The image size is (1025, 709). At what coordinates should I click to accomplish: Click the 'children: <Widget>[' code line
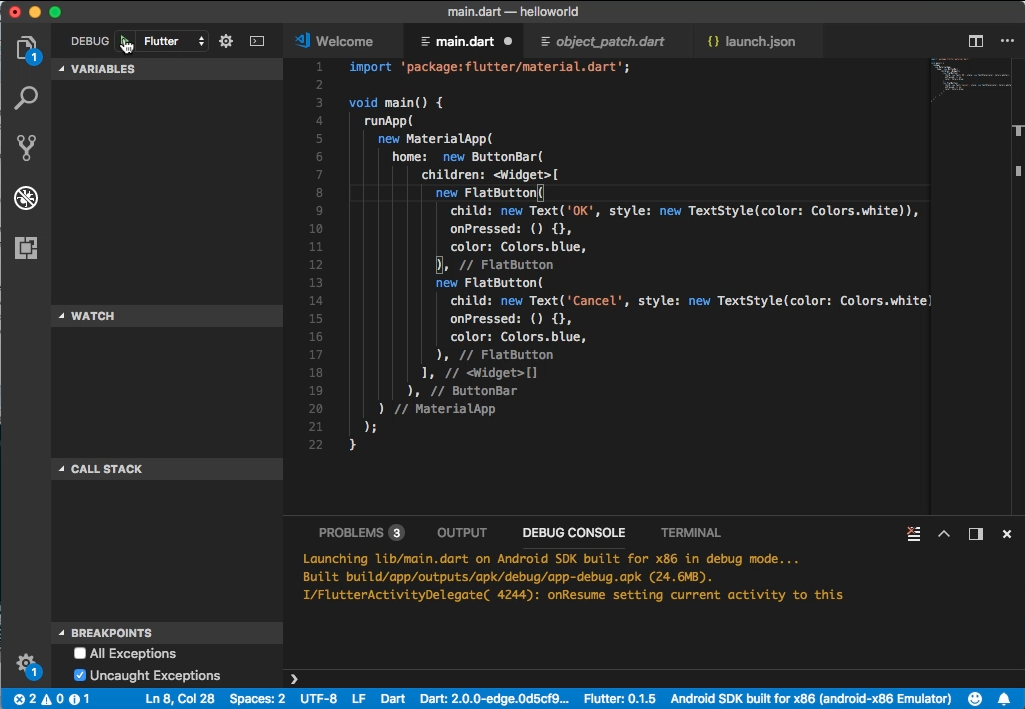click(x=490, y=174)
